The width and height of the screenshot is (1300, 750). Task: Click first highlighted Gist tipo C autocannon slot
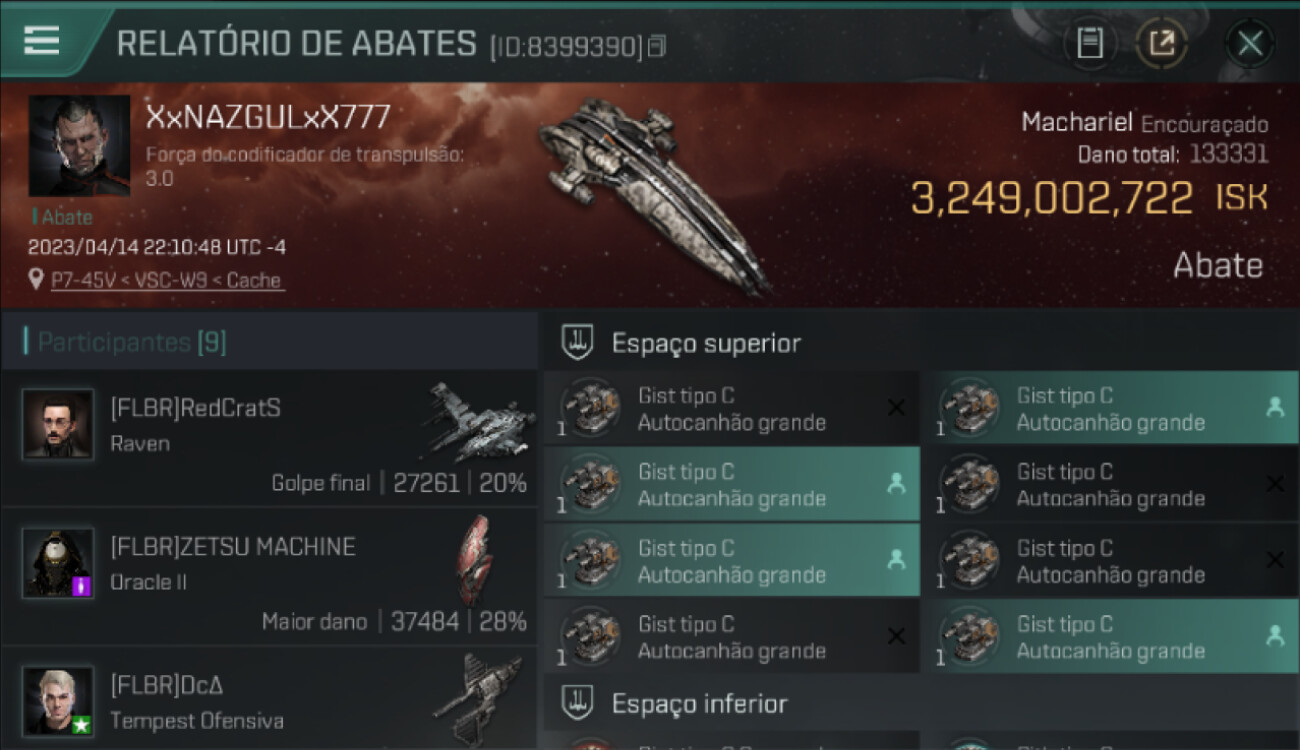coord(1109,409)
